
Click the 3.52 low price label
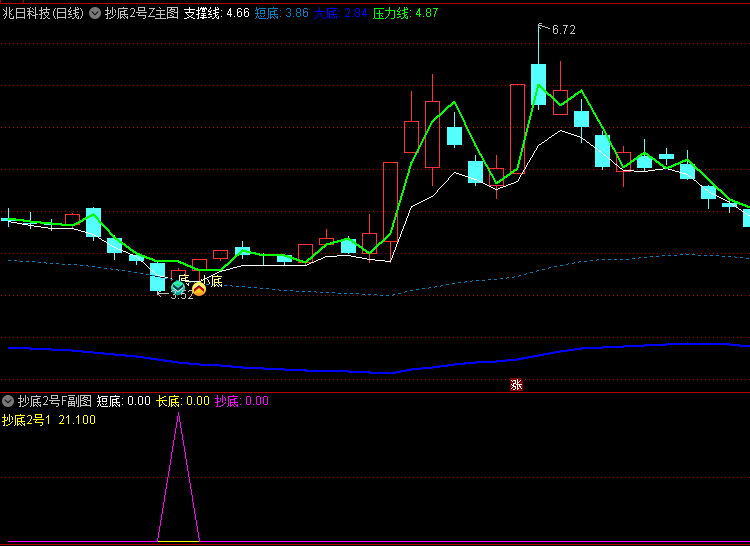point(182,295)
